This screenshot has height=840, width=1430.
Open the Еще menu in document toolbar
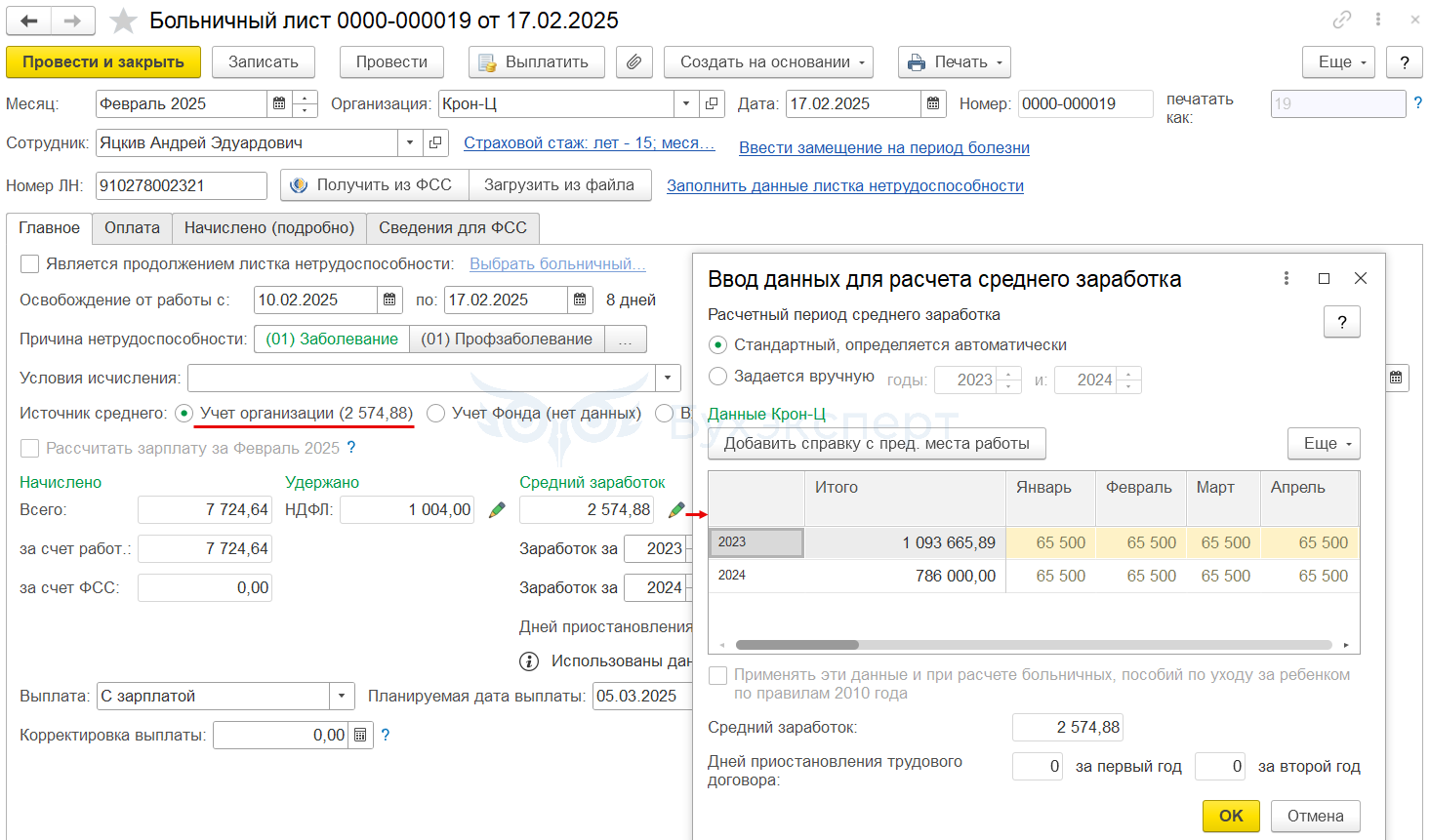[1338, 62]
